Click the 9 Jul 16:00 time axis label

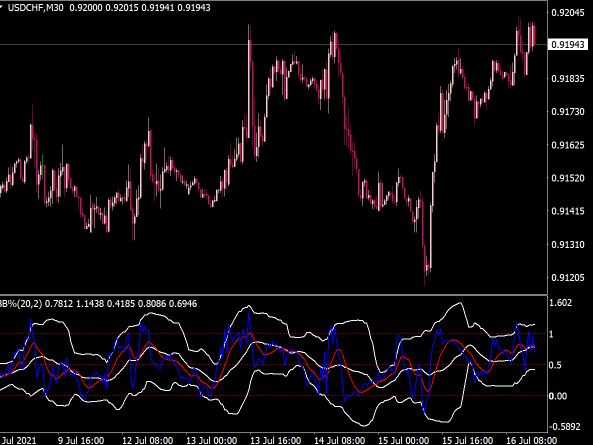(81, 440)
